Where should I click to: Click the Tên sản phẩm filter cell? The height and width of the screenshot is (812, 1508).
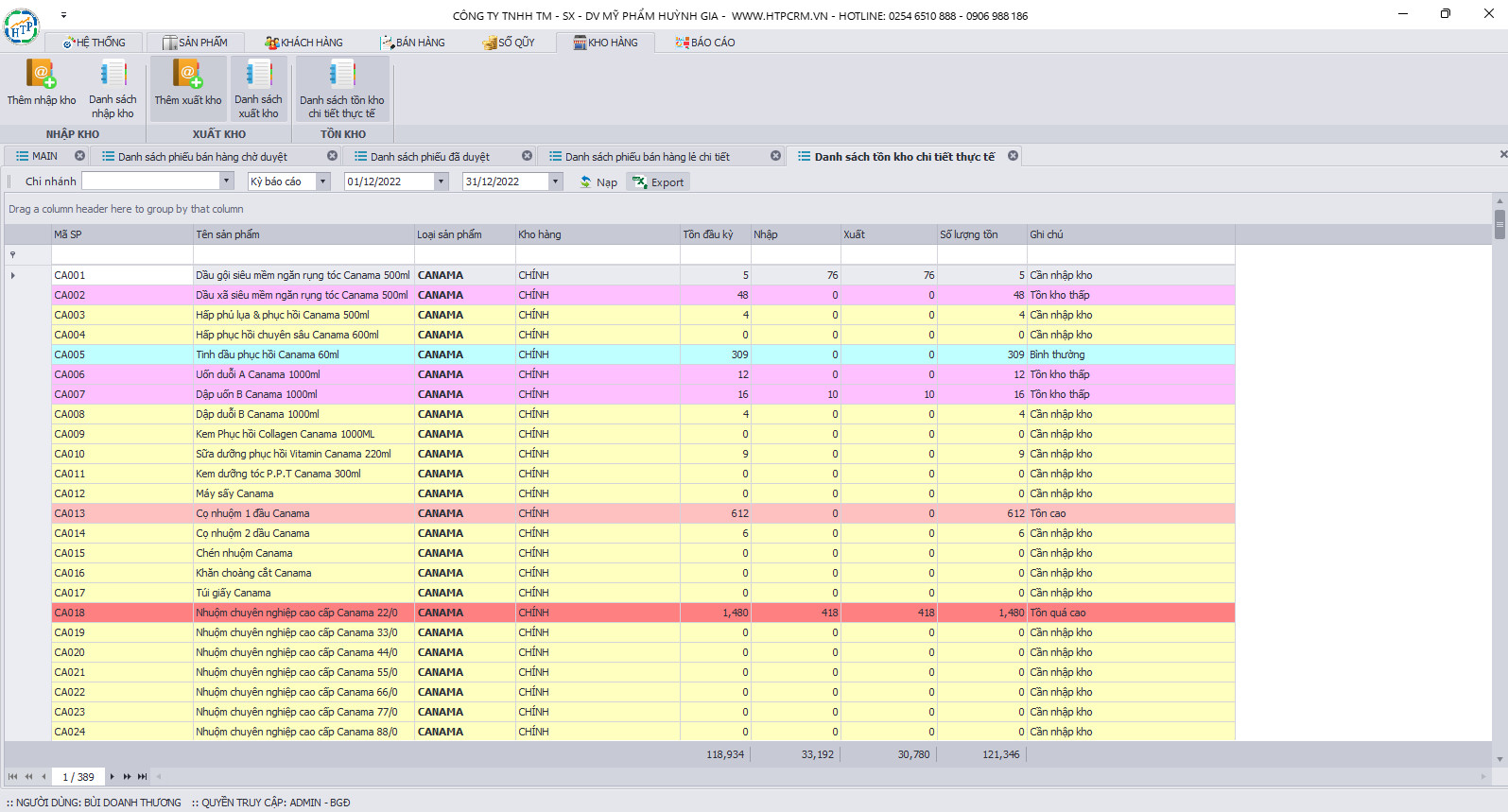tap(303, 255)
